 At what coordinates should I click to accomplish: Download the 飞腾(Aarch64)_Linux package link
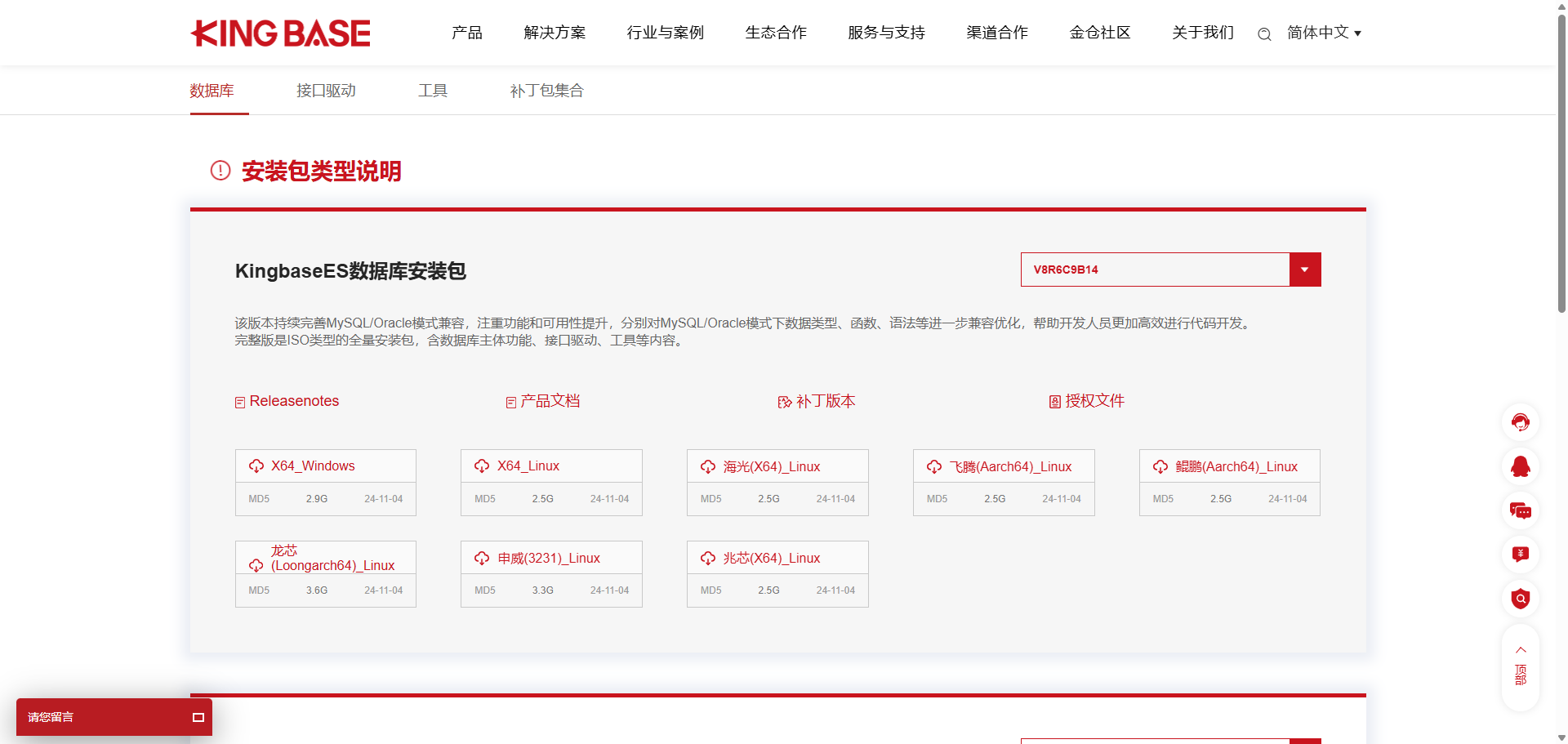tap(1010, 467)
